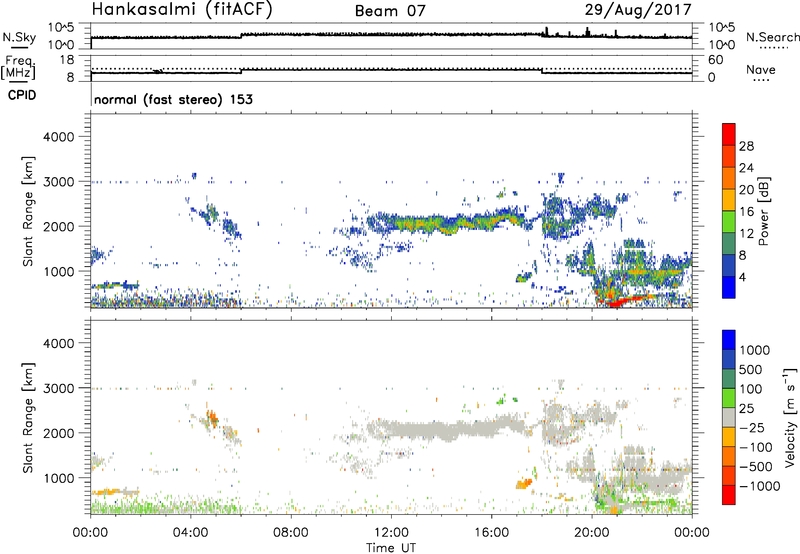The image size is (800, 554).
Task: Click the 4000 tick of the power panel
Action: (x=58, y=137)
